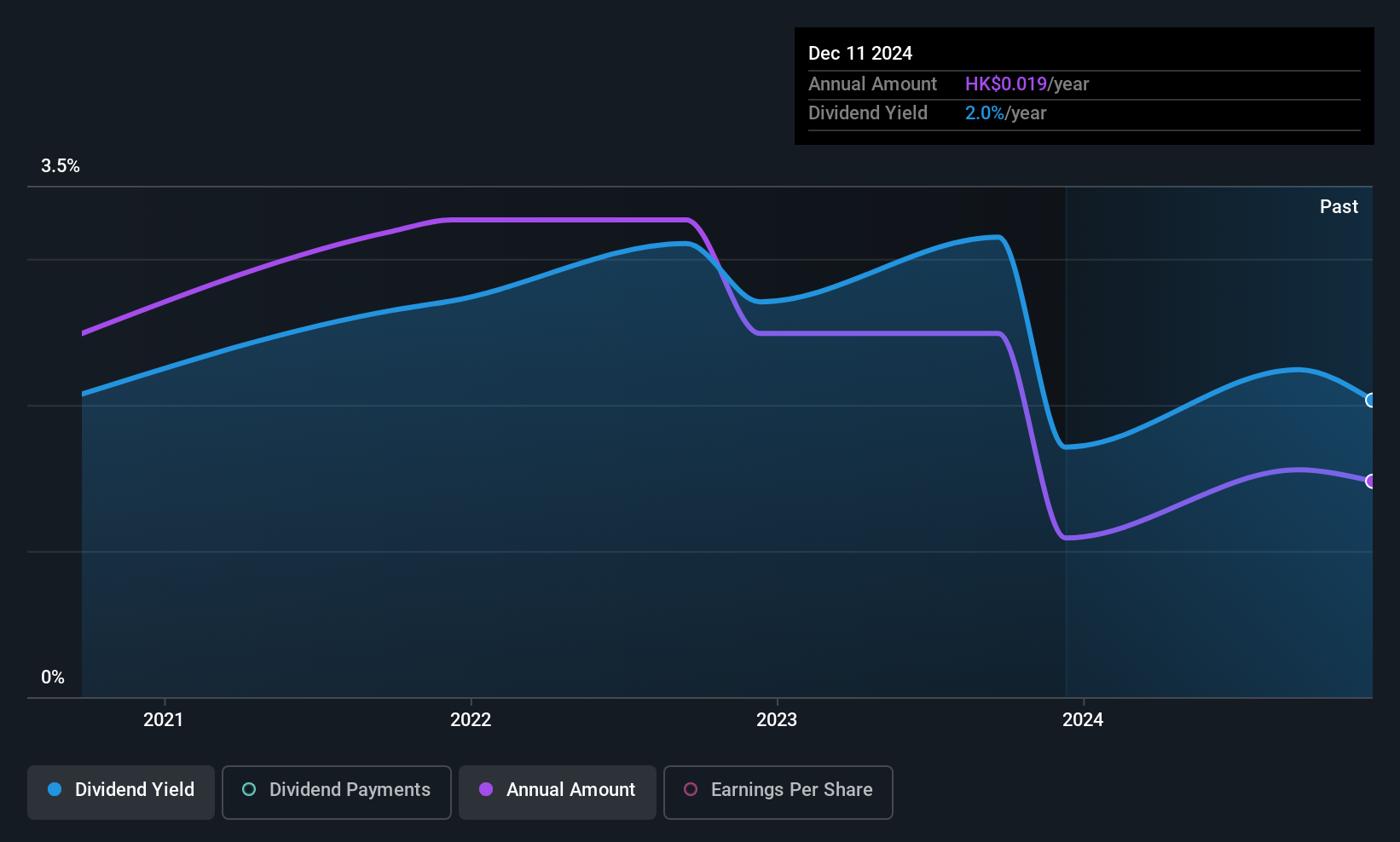Screen dimensions: 1400x842
Task: Click the teal Dividend Payments legend circle
Action: [249, 789]
